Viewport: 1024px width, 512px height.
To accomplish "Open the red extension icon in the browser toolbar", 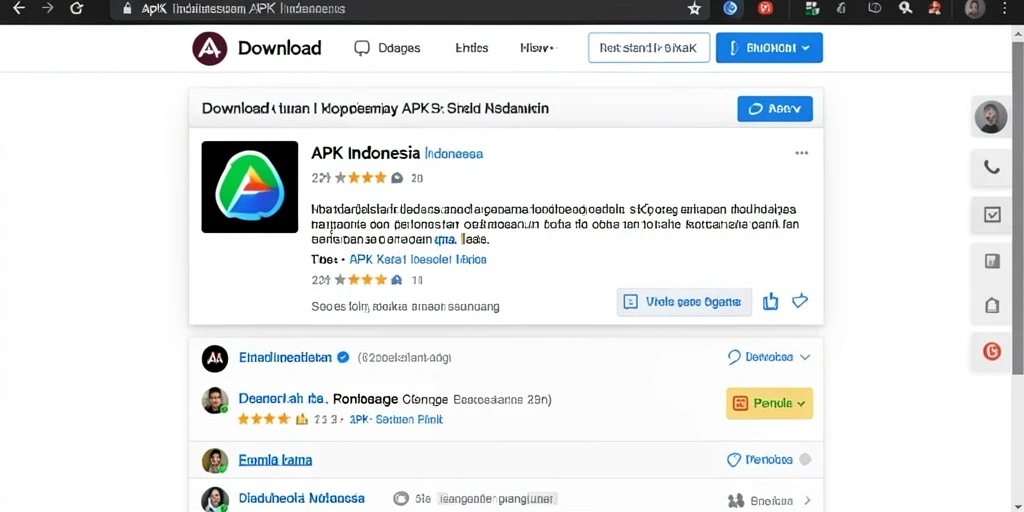I will (x=765, y=8).
